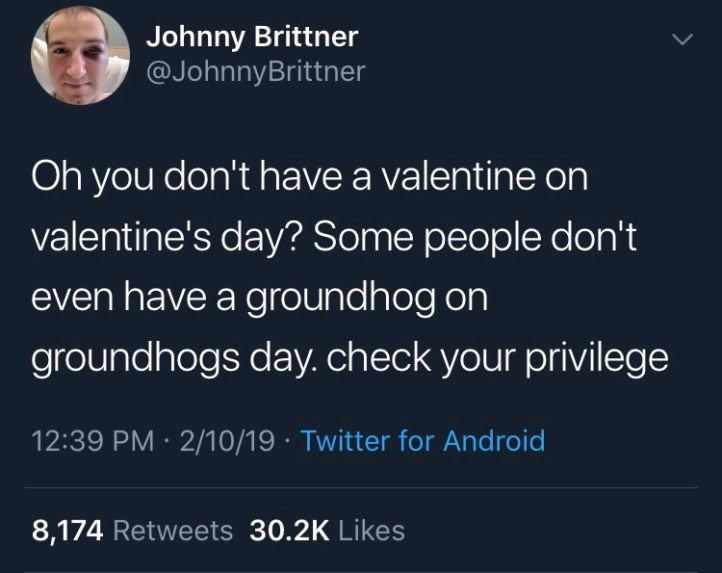Viewport: 722px width, 573px height.
Task: Click the Johnny Brittner display name
Action: click(x=251, y=38)
